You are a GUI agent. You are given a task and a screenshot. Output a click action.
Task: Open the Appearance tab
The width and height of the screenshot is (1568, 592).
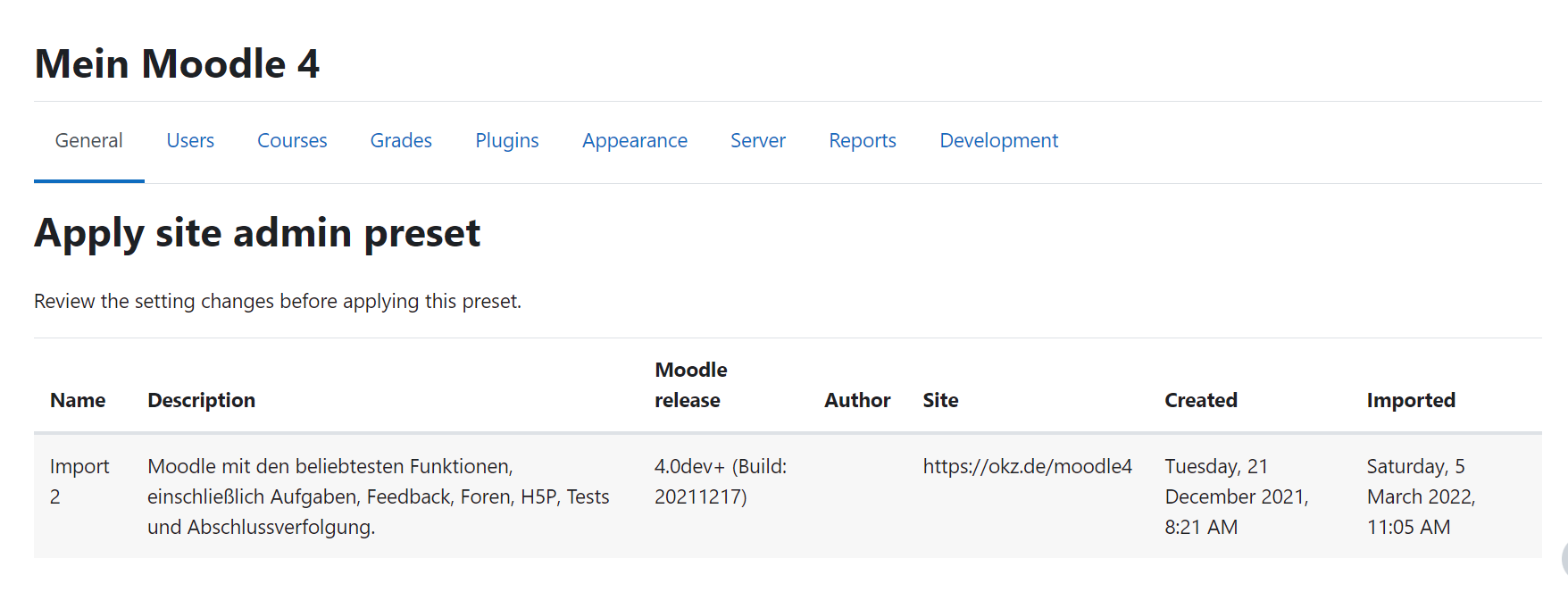tap(635, 141)
